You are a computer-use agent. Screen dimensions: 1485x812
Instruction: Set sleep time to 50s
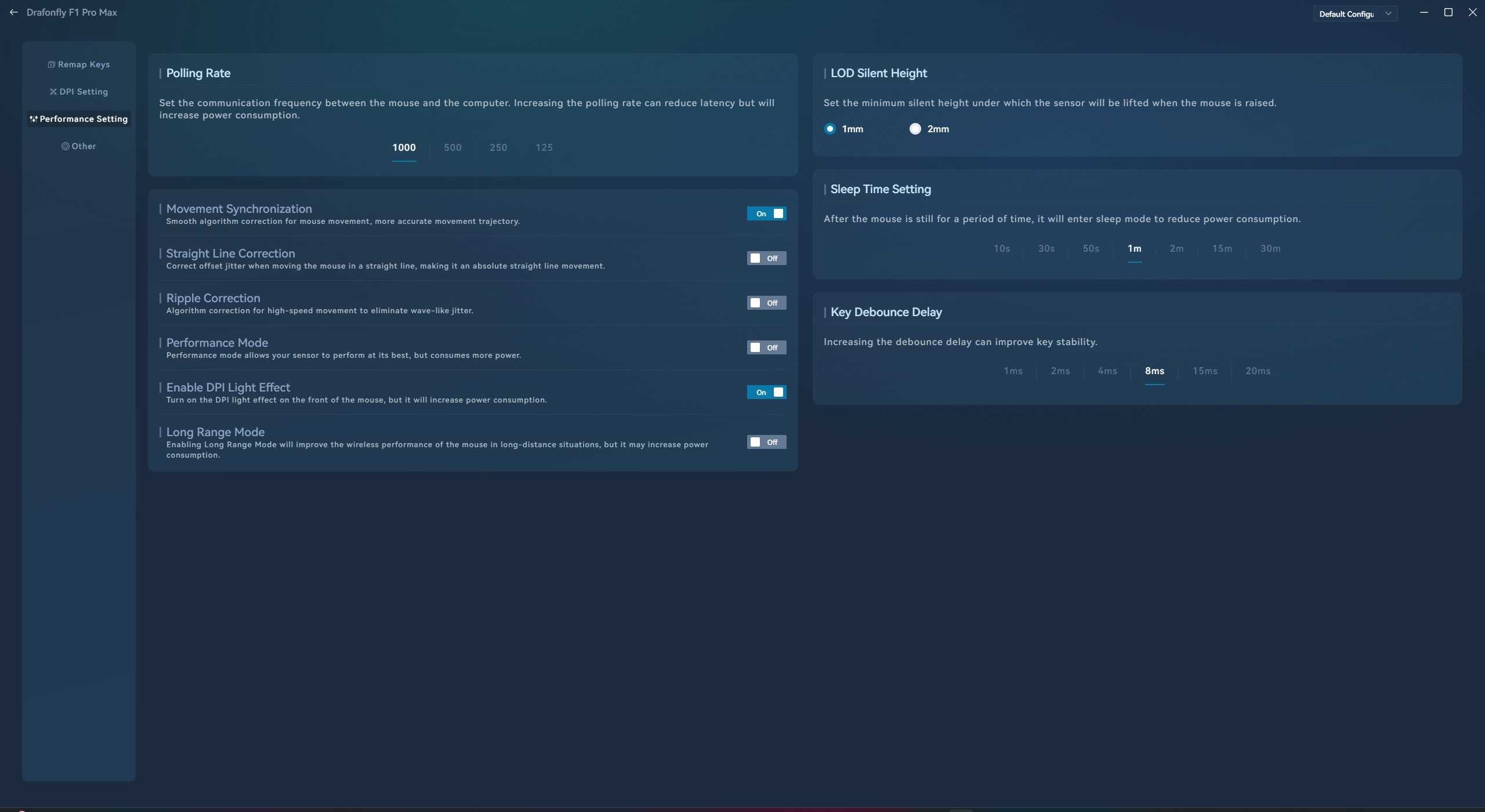point(1091,248)
